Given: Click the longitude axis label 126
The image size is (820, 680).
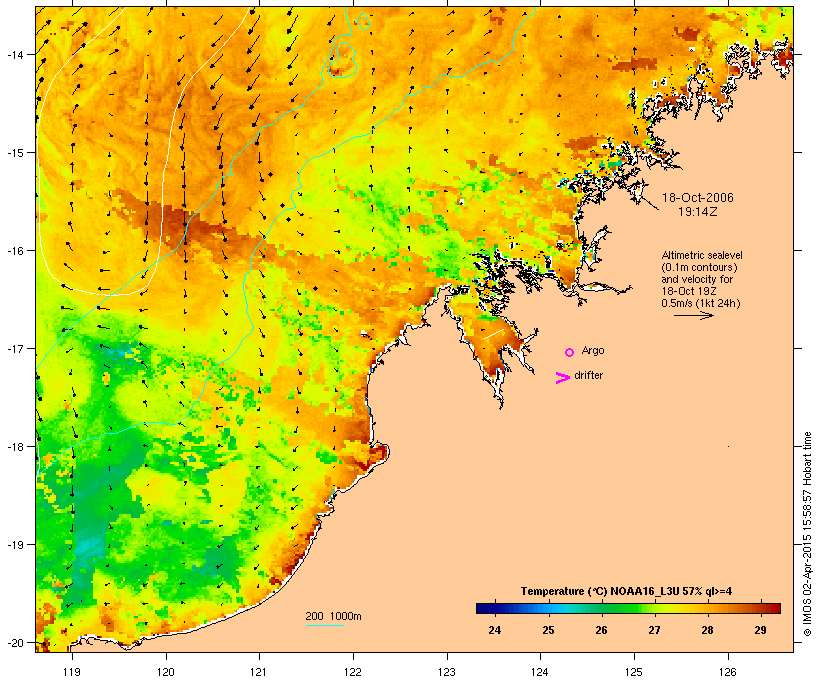Looking at the screenshot, I should click(727, 671).
